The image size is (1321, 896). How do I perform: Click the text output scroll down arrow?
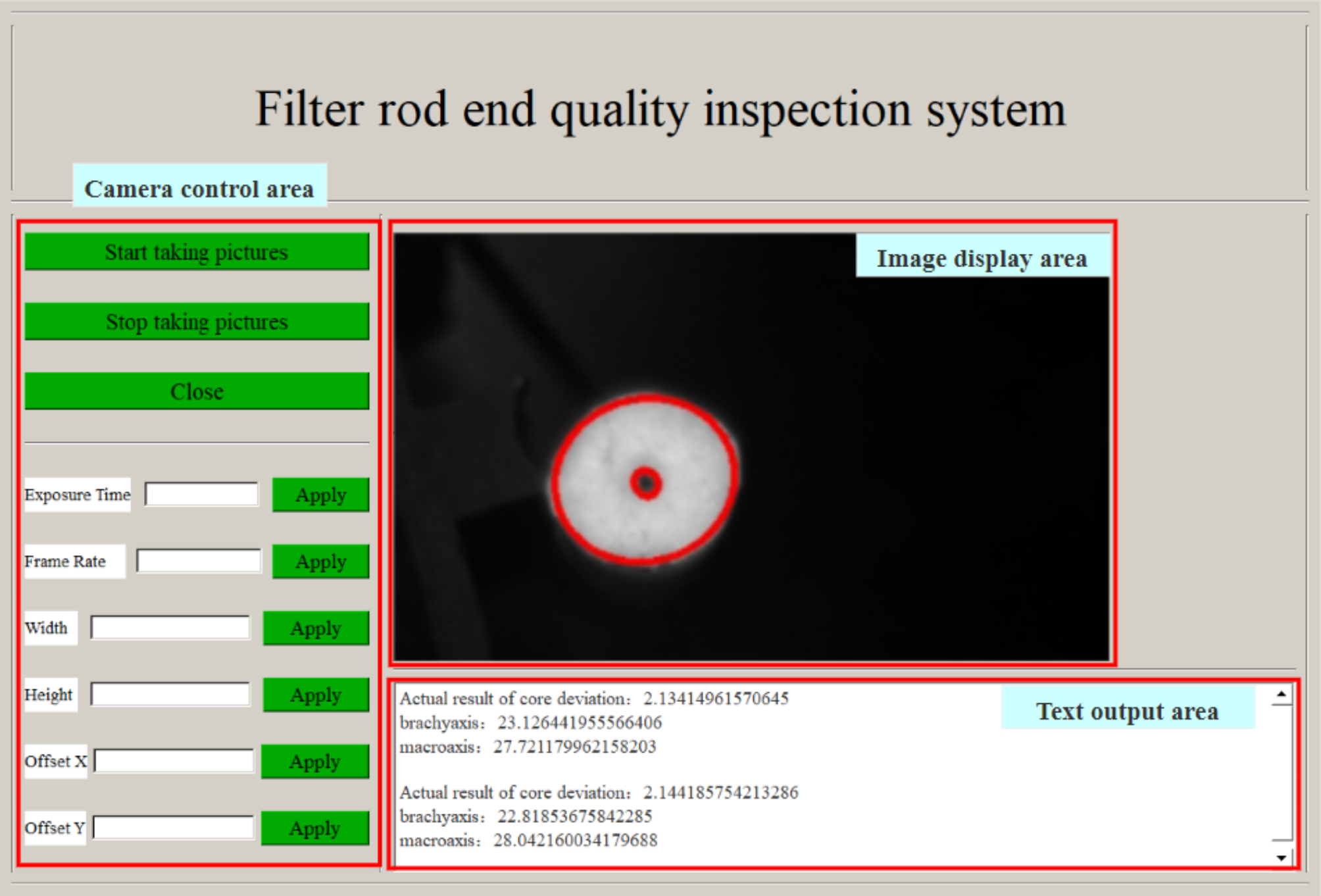pos(1281,858)
